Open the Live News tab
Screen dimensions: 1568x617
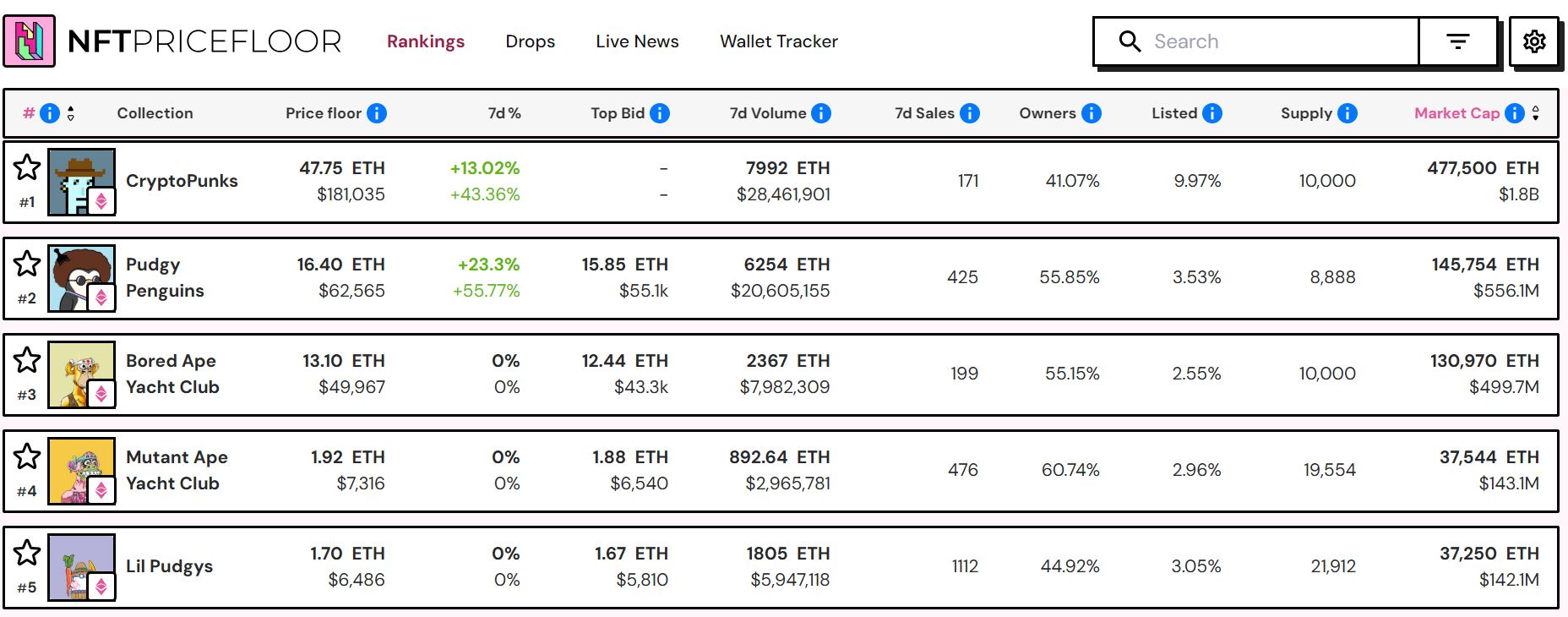(637, 41)
